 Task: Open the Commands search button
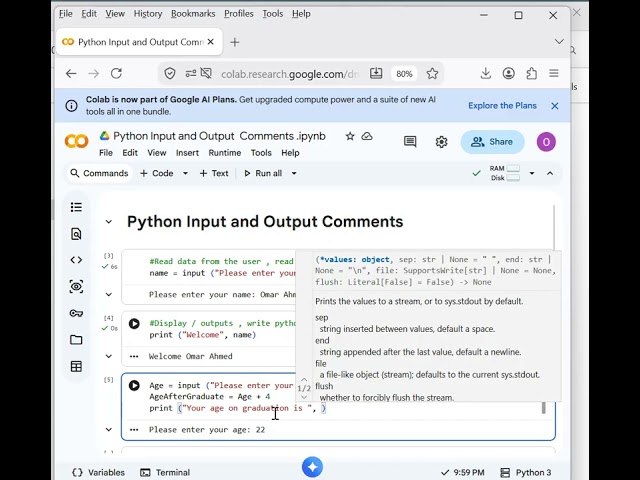click(99, 173)
